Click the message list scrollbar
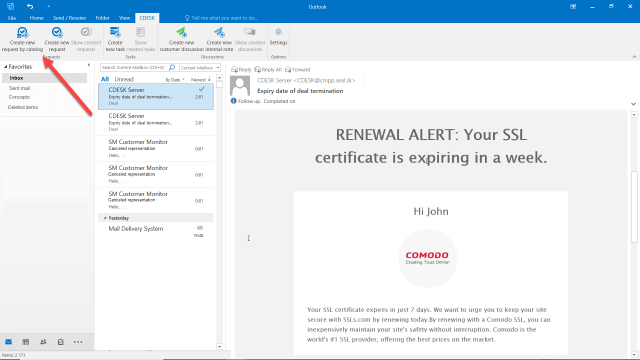Image resolution: width=640 pixels, height=360 pixels. pyautogui.click(x=220, y=84)
